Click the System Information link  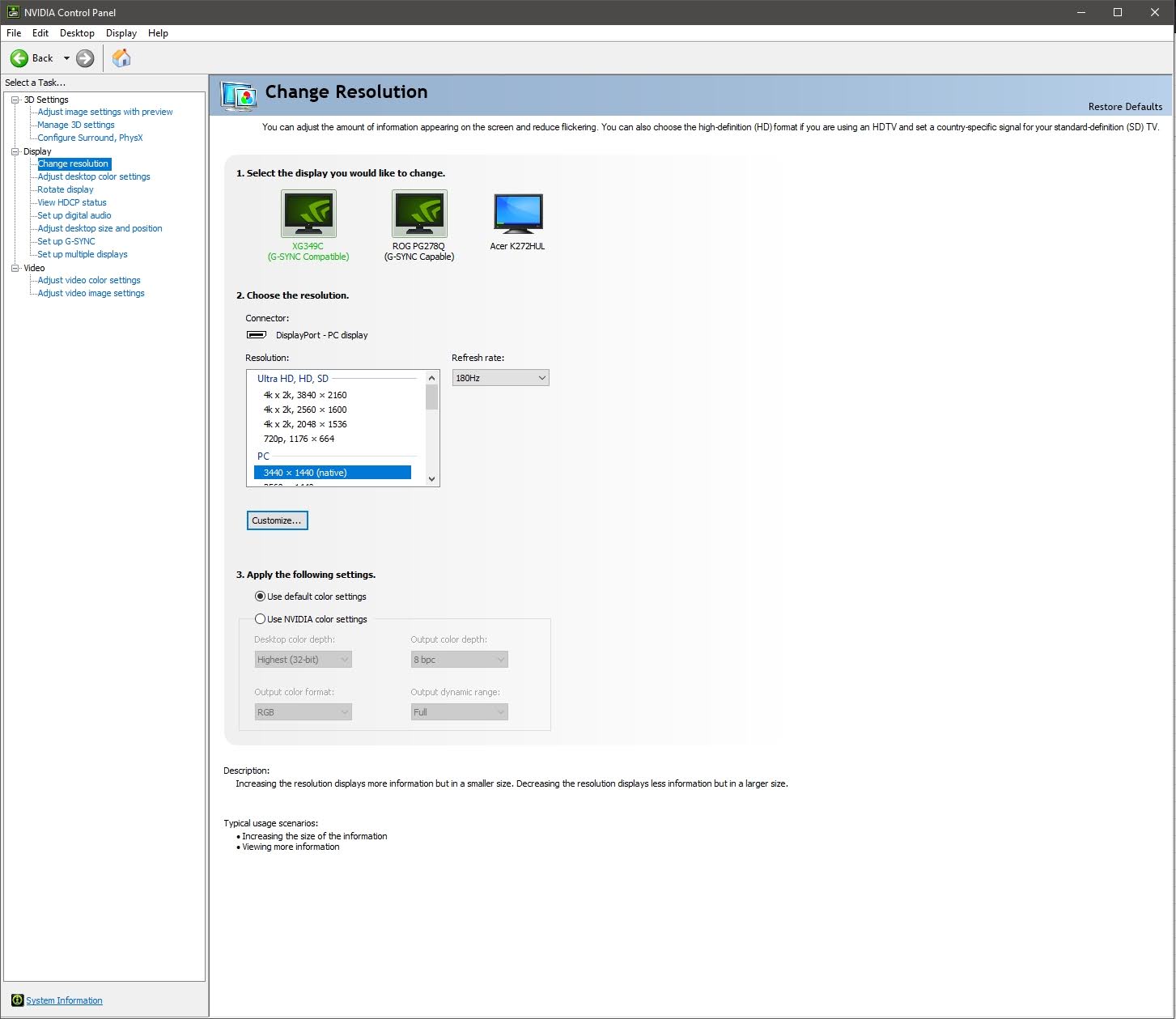point(64,1000)
